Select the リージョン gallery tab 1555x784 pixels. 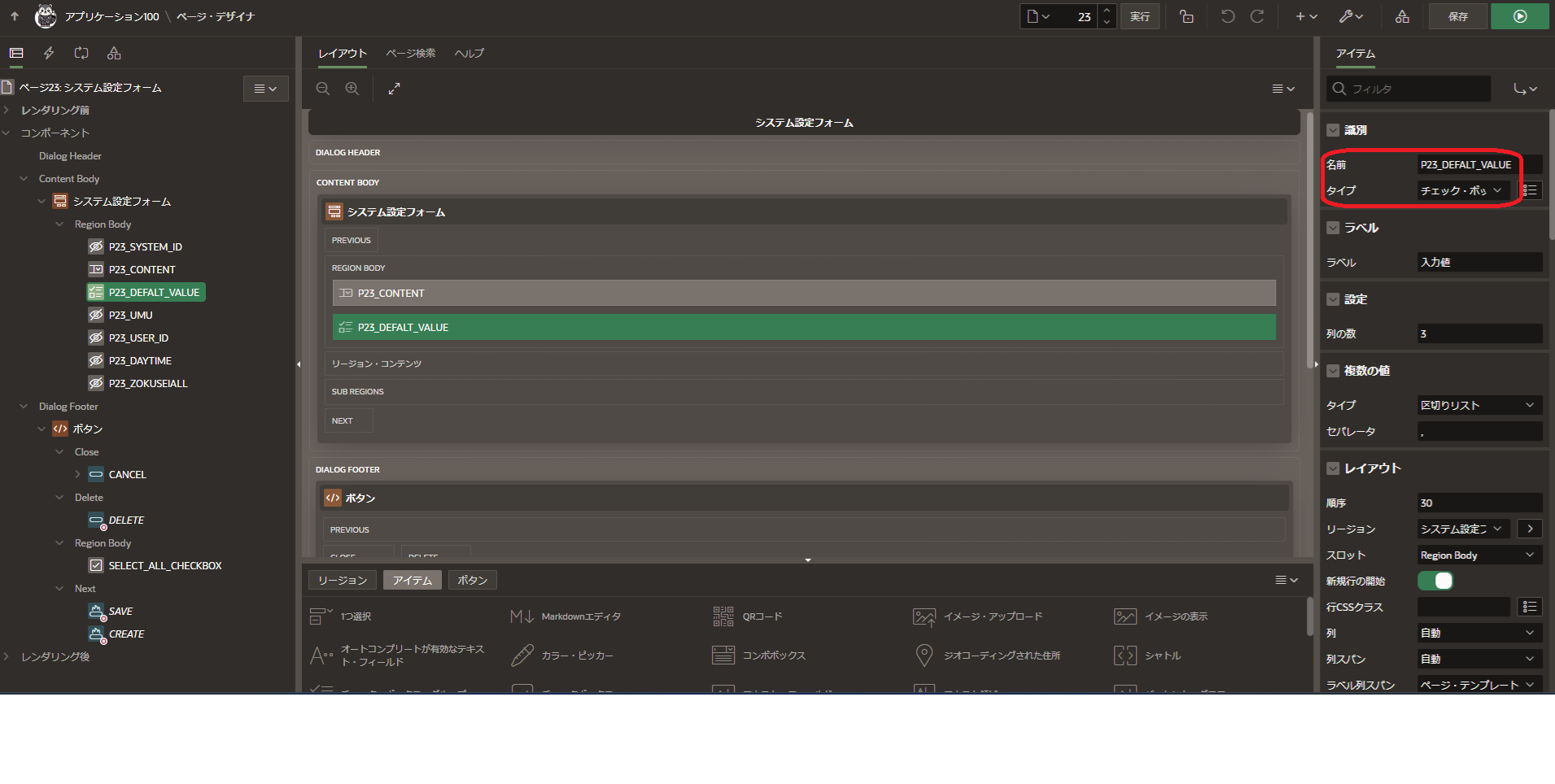pyautogui.click(x=343, y=580)
